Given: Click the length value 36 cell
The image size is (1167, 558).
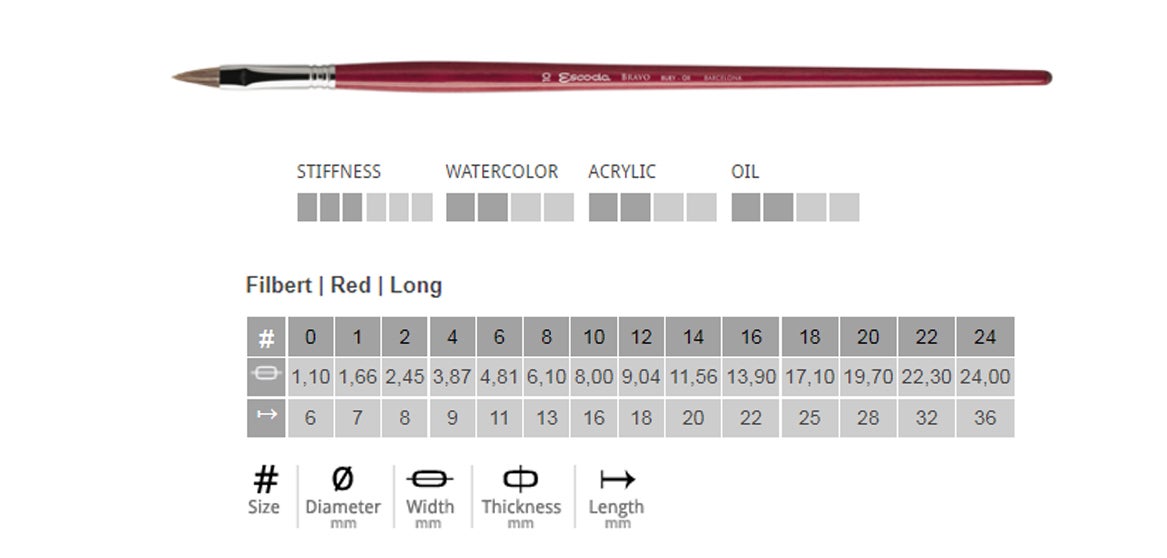Looking at the screenshot, I should tap(985, 418).
